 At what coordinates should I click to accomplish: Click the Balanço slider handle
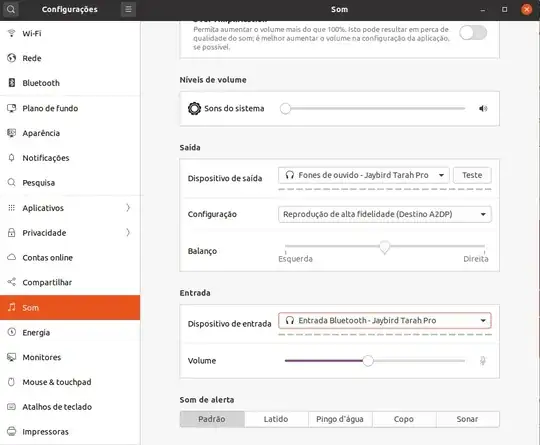pyautogui.click(x=385, y=247)
